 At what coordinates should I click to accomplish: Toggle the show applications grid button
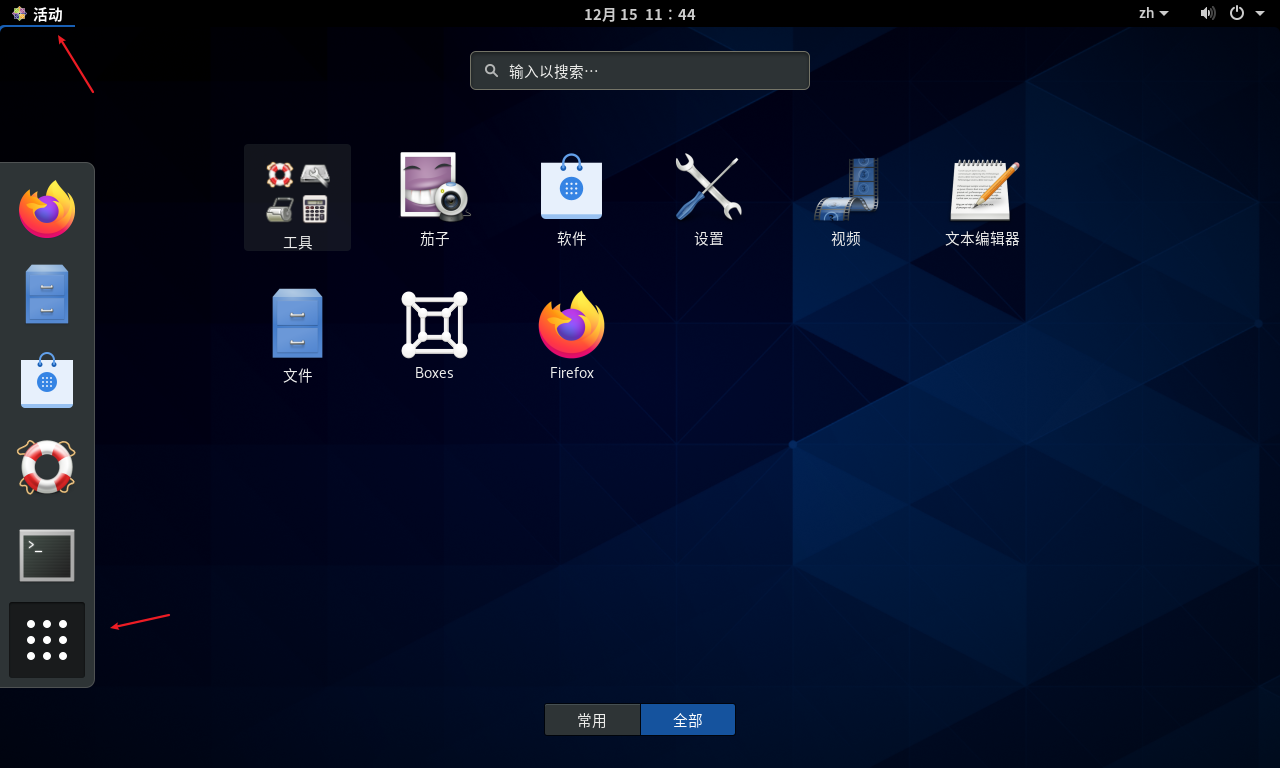click(47, 640)
